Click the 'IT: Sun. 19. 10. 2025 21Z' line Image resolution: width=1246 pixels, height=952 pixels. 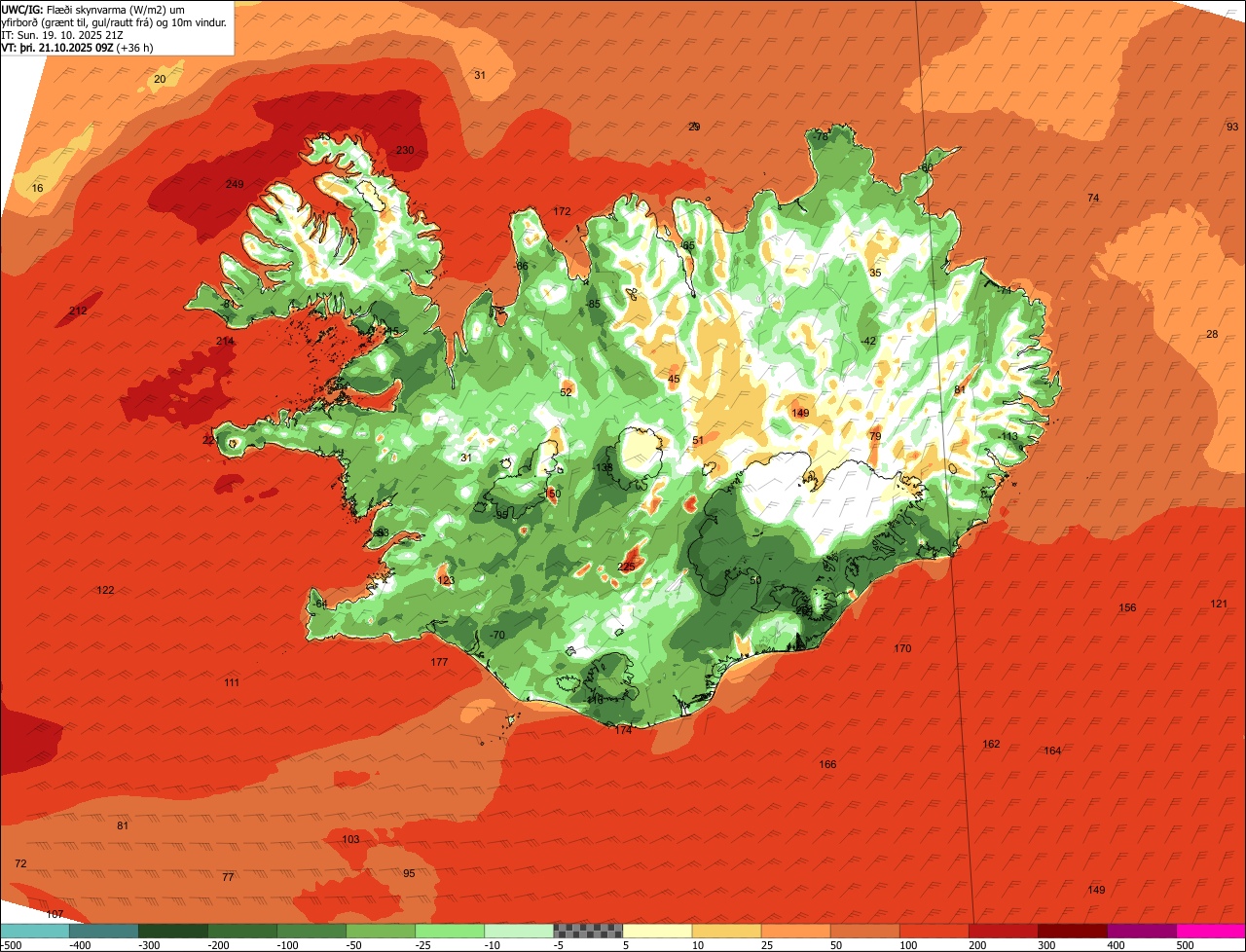pos(64,35)
